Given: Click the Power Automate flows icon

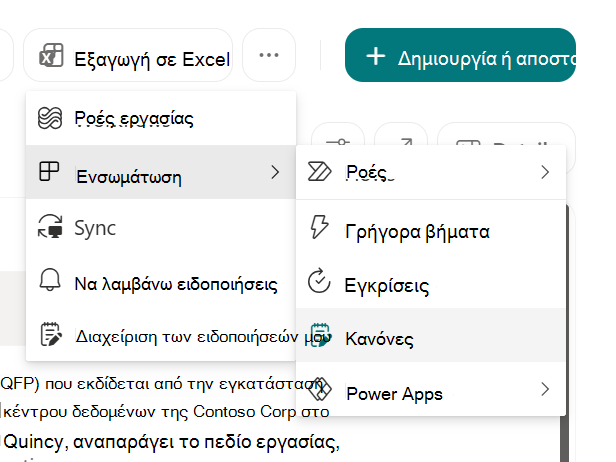Looking at the screenshot, I should click(x=319, y=172).
